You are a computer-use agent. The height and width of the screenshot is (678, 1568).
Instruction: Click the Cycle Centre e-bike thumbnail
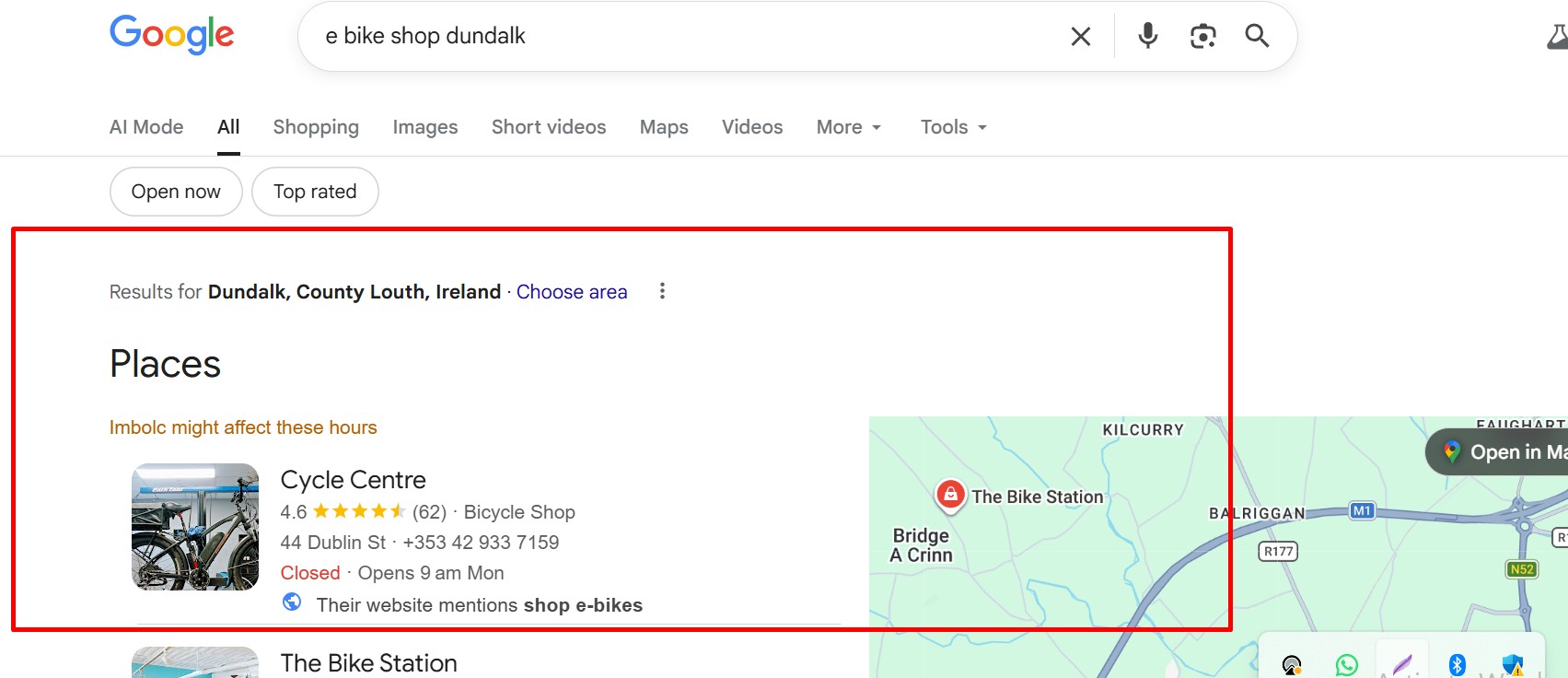pyautogui.click(x=195, y=526)
